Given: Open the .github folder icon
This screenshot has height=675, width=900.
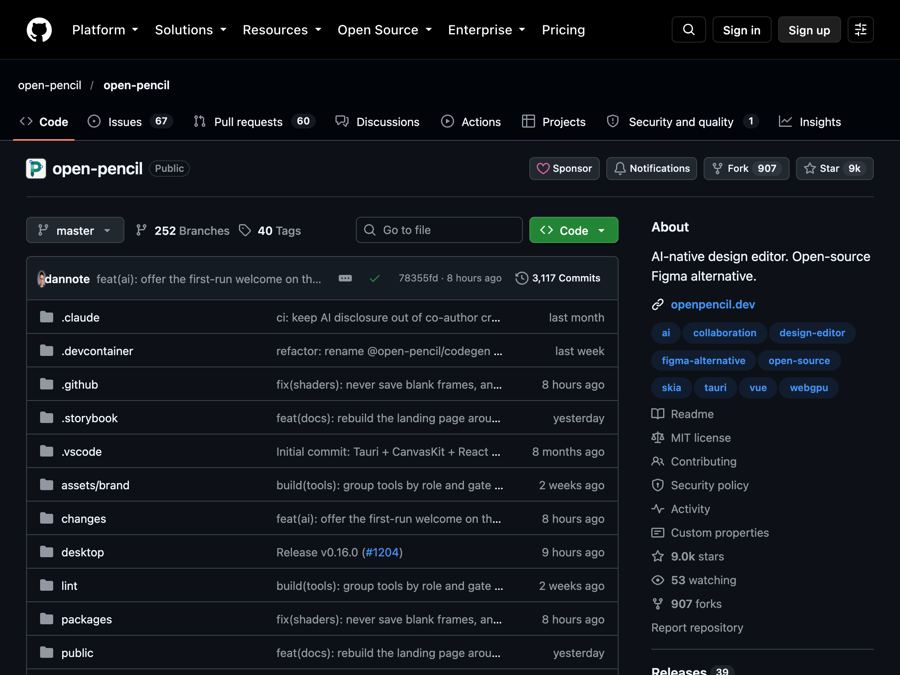Looking at the screenshot, I should click(x=46, y=384).
